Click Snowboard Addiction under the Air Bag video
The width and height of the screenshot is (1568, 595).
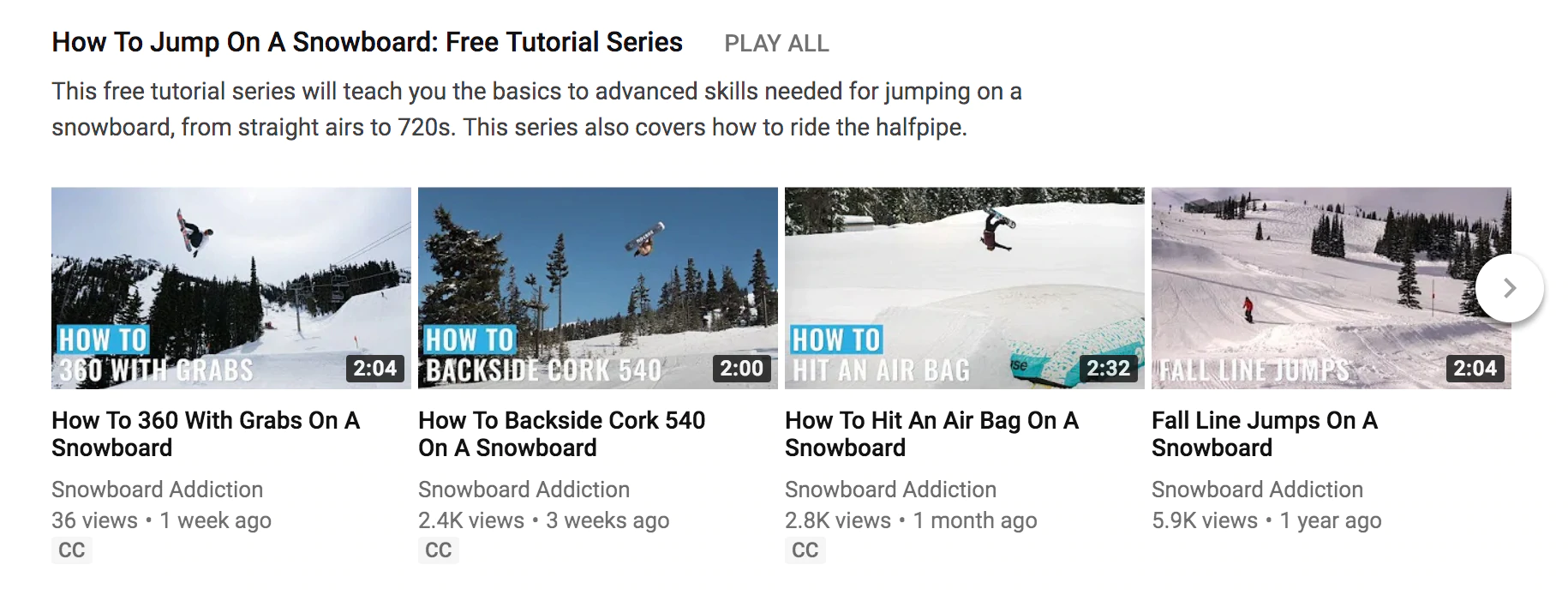click(x=890, y=490)
